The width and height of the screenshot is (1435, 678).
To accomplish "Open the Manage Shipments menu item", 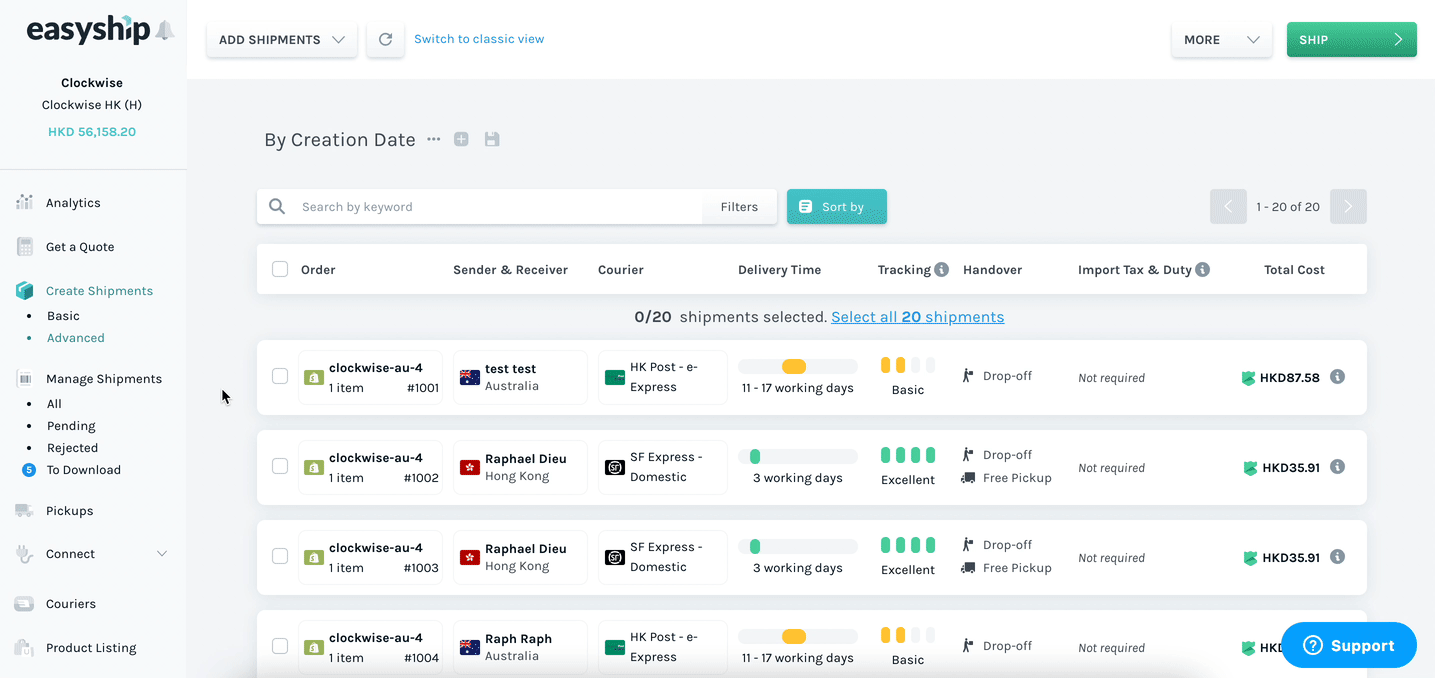I will coord(104,379).
